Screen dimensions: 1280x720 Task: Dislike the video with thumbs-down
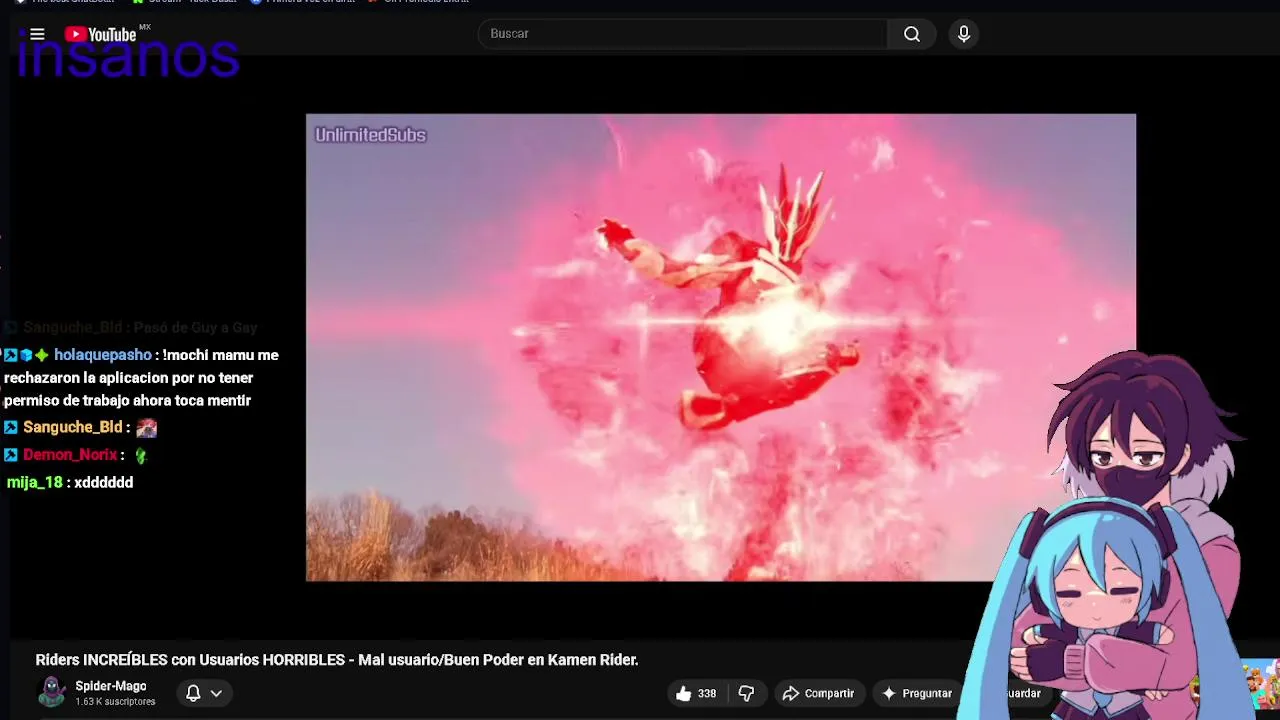[x=746, y=693]
